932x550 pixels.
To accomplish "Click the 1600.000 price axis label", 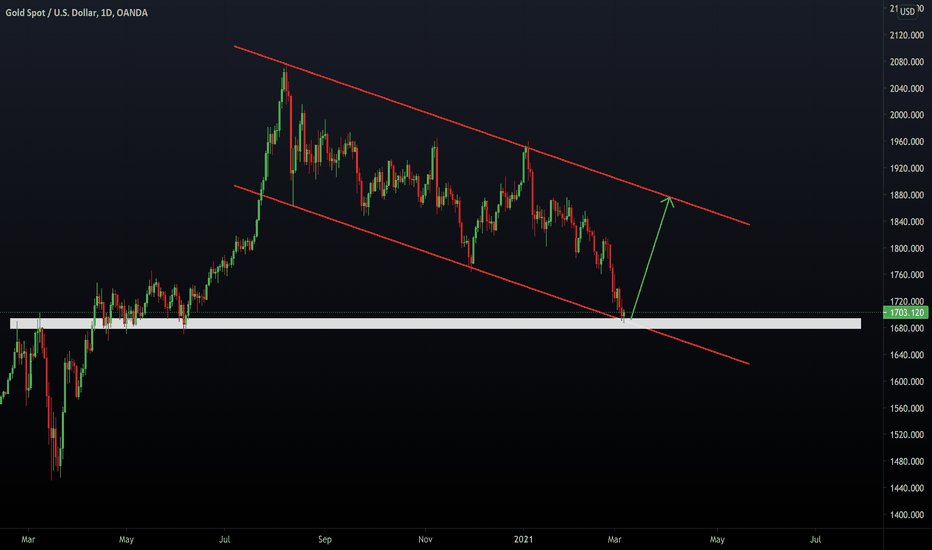I will coord(906,382).
